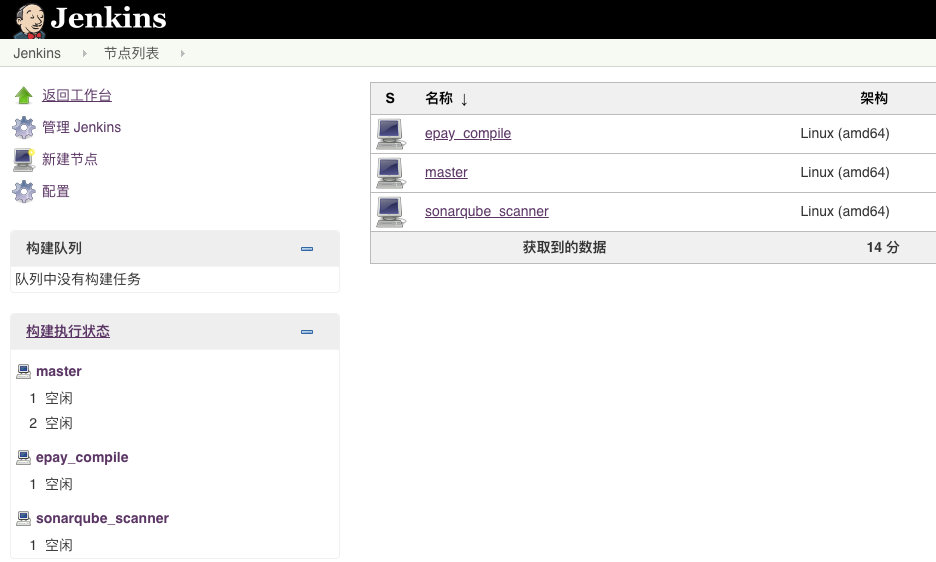Open the master node link in table

click(446, 173)
